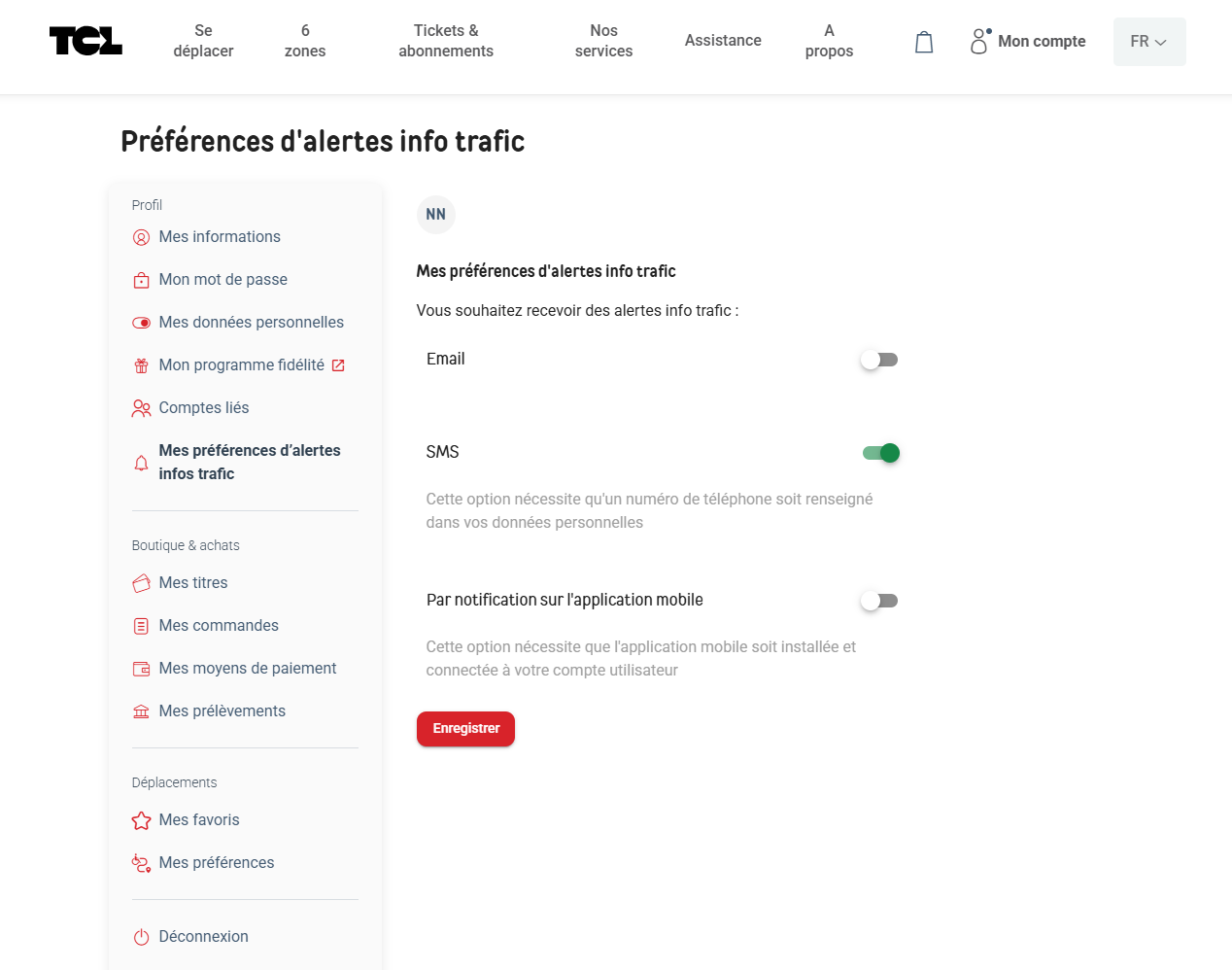Click the Mes titres ticket icon
The height and width of the screenshot is (970, 1232).
click(x=141, y=583)
